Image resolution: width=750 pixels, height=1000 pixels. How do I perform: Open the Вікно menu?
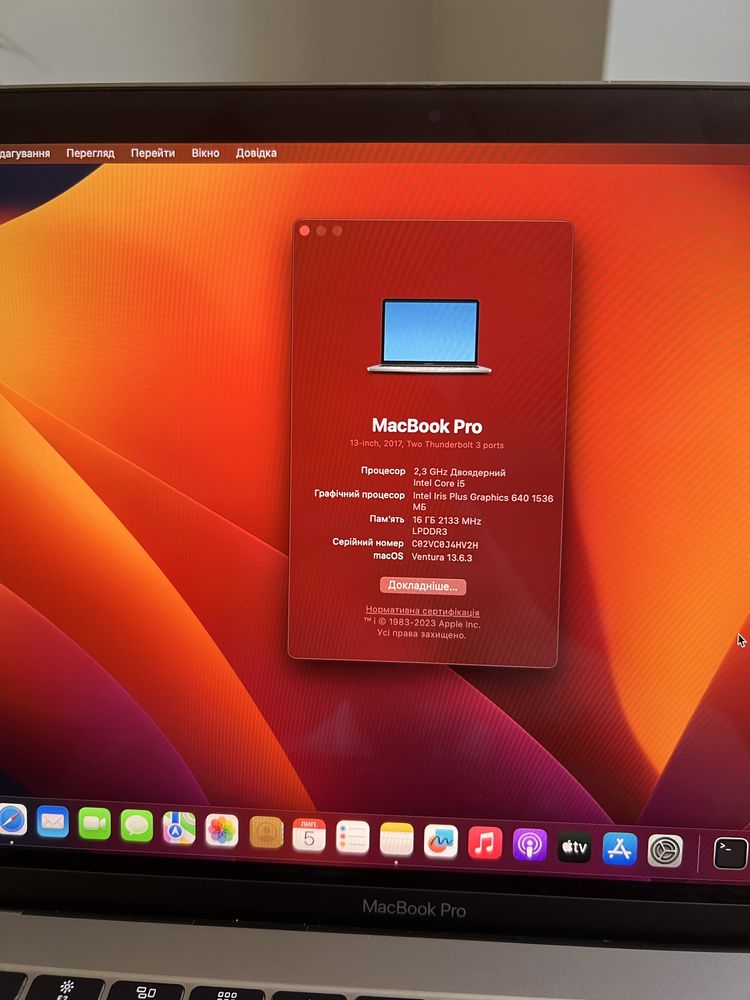205,153
